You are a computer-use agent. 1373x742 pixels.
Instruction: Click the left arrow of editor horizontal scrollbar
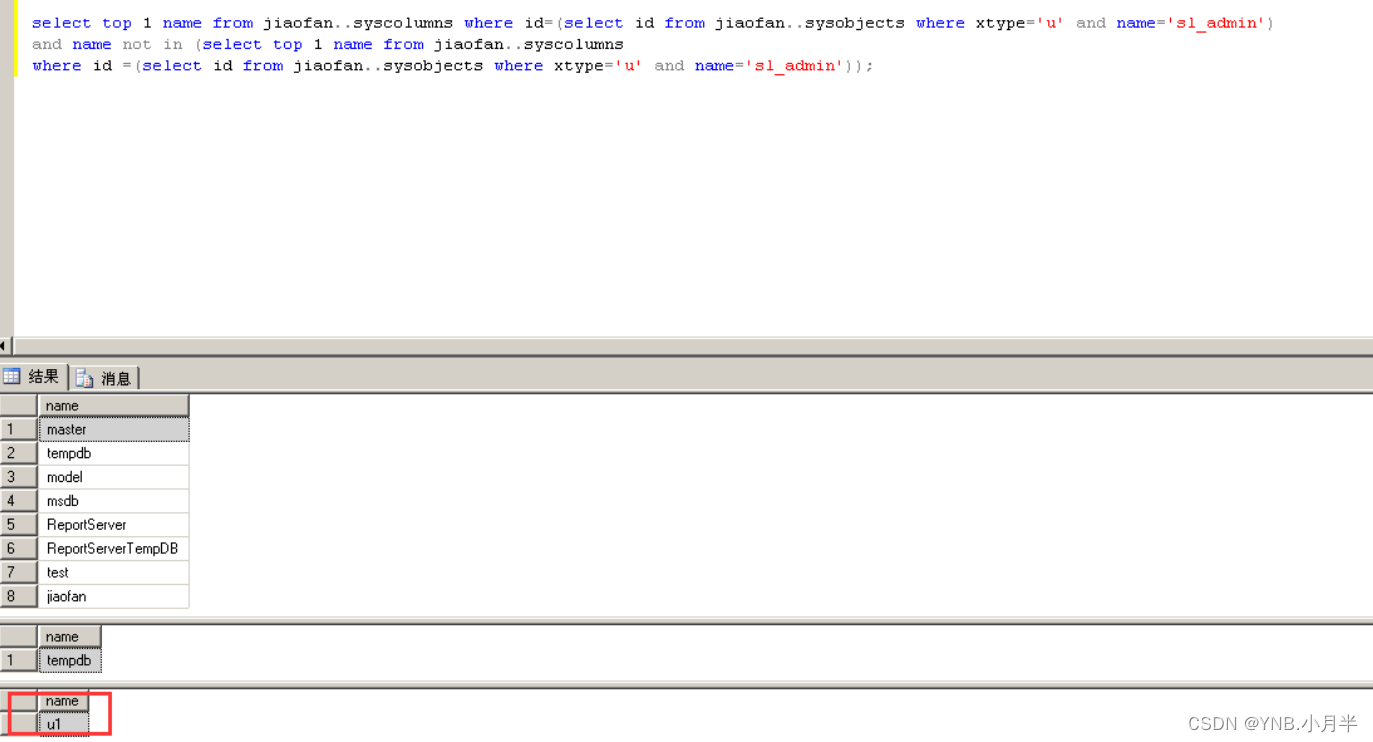coord(5,346)
